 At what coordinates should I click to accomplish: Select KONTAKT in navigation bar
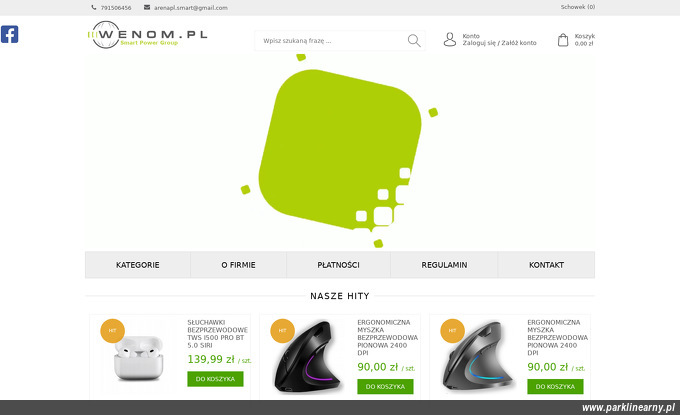tap(546, 265)
